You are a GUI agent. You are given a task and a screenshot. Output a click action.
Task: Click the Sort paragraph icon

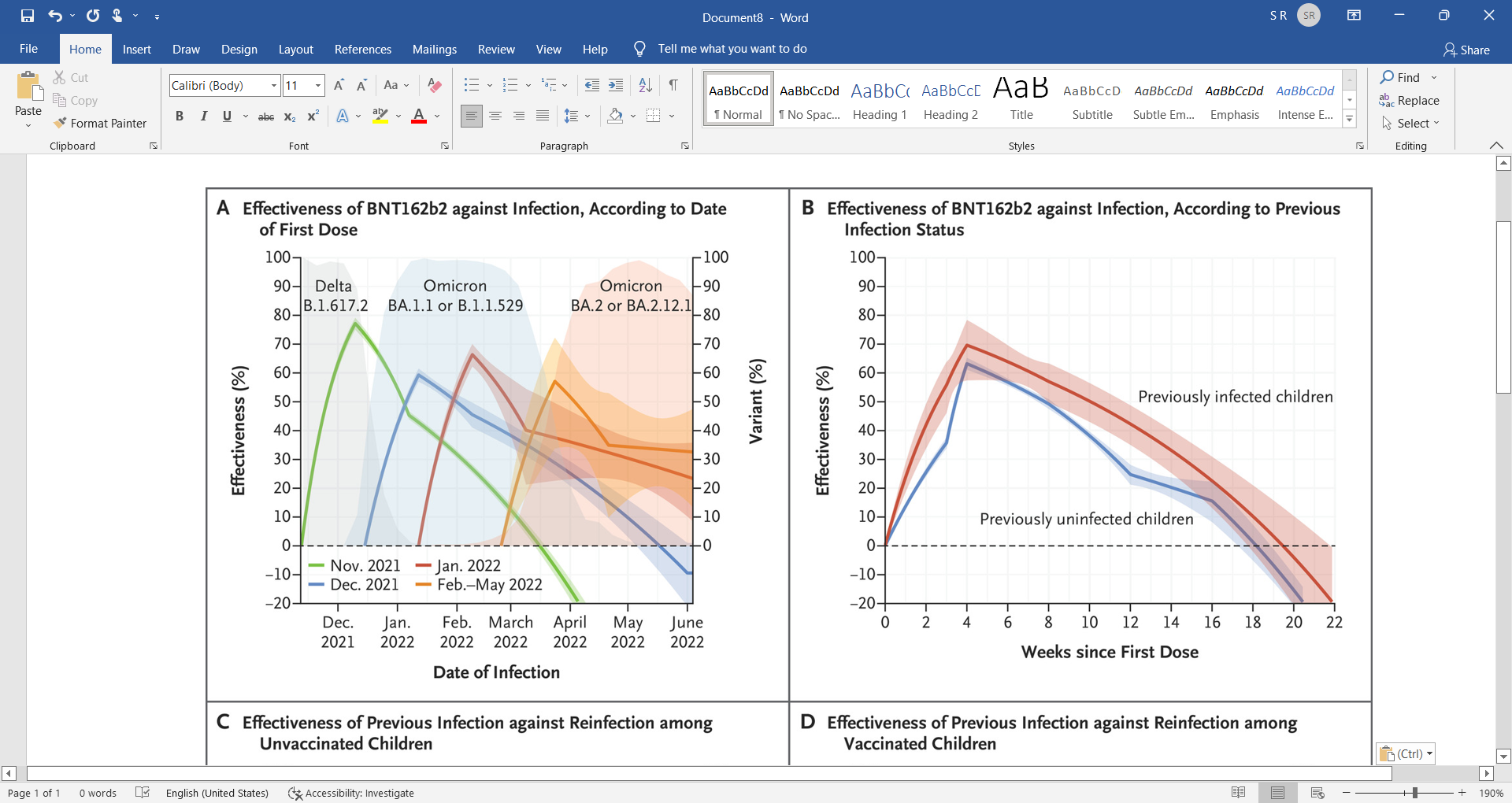pos(645,85)
